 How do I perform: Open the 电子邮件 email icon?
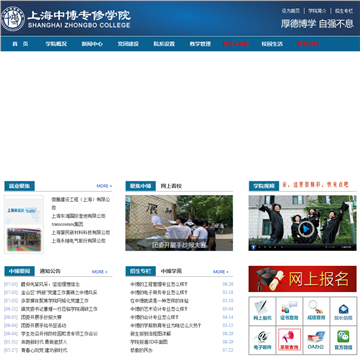coord(262,340)
